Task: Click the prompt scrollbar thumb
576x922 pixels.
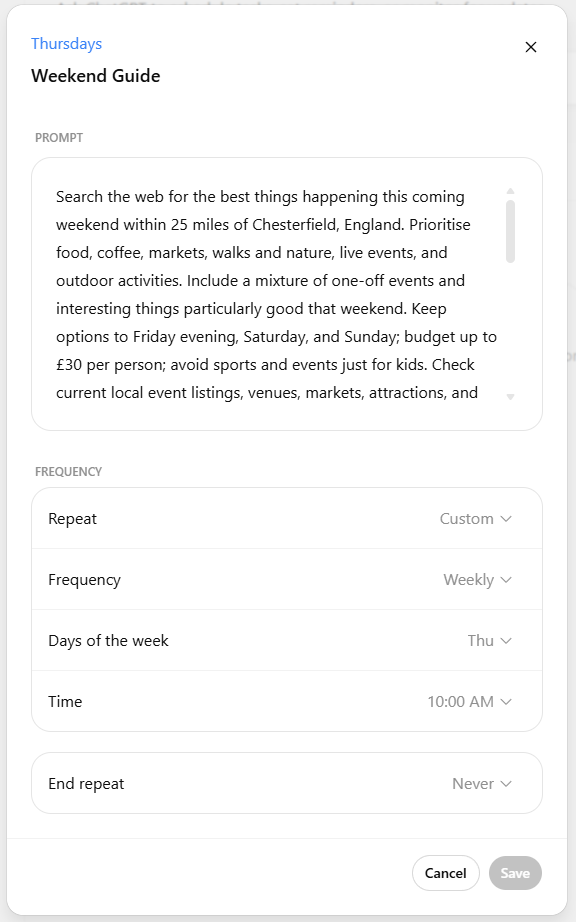Action: coord(510,232)
